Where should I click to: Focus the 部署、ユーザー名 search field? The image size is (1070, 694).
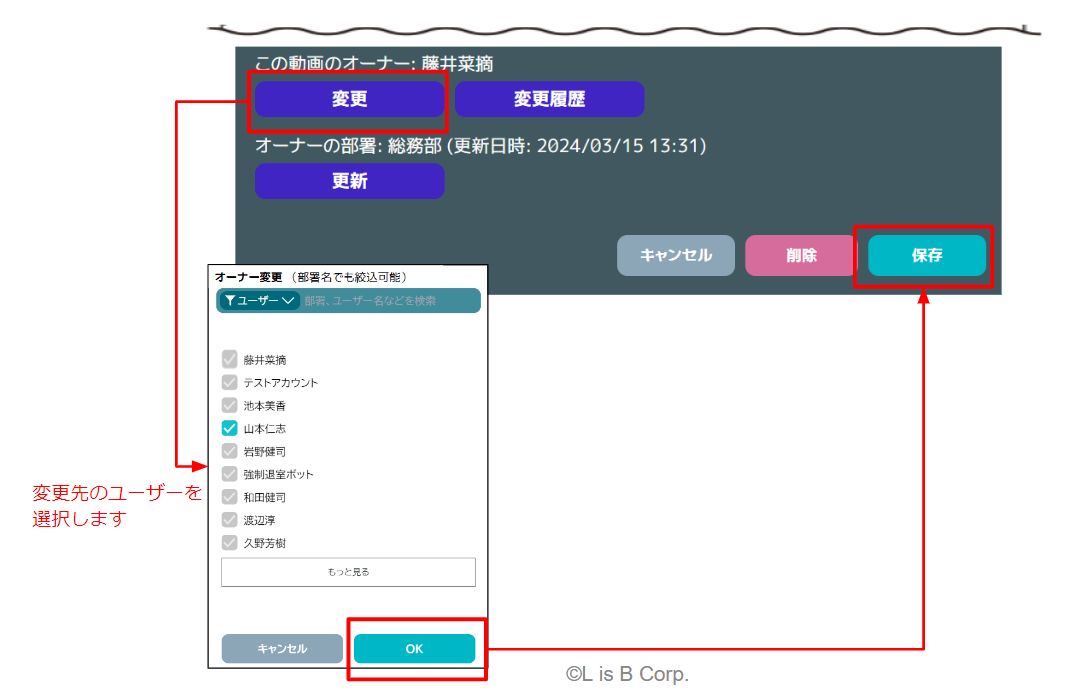coord(389,301)
